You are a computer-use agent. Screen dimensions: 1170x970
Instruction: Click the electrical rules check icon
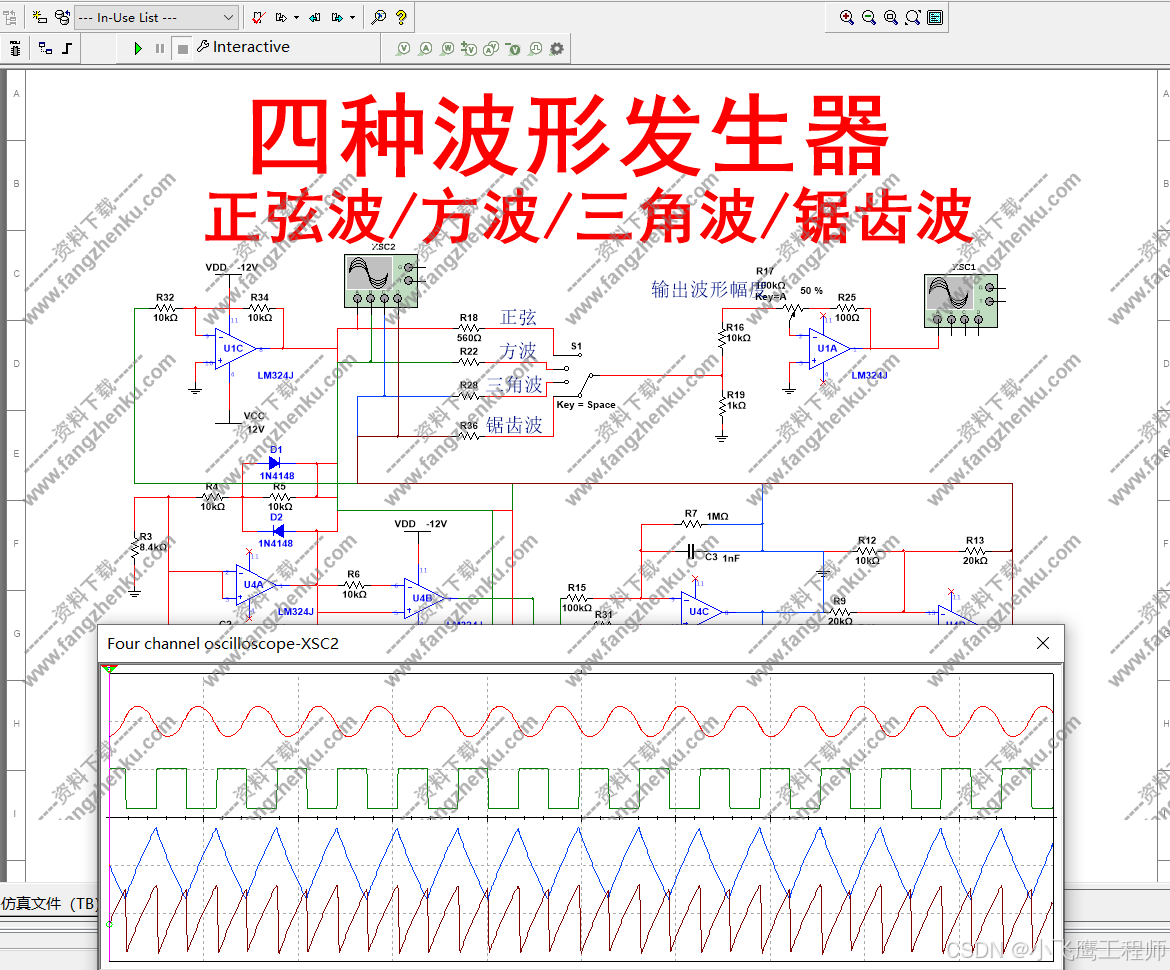pyautogui.click(x=259, y=17)
